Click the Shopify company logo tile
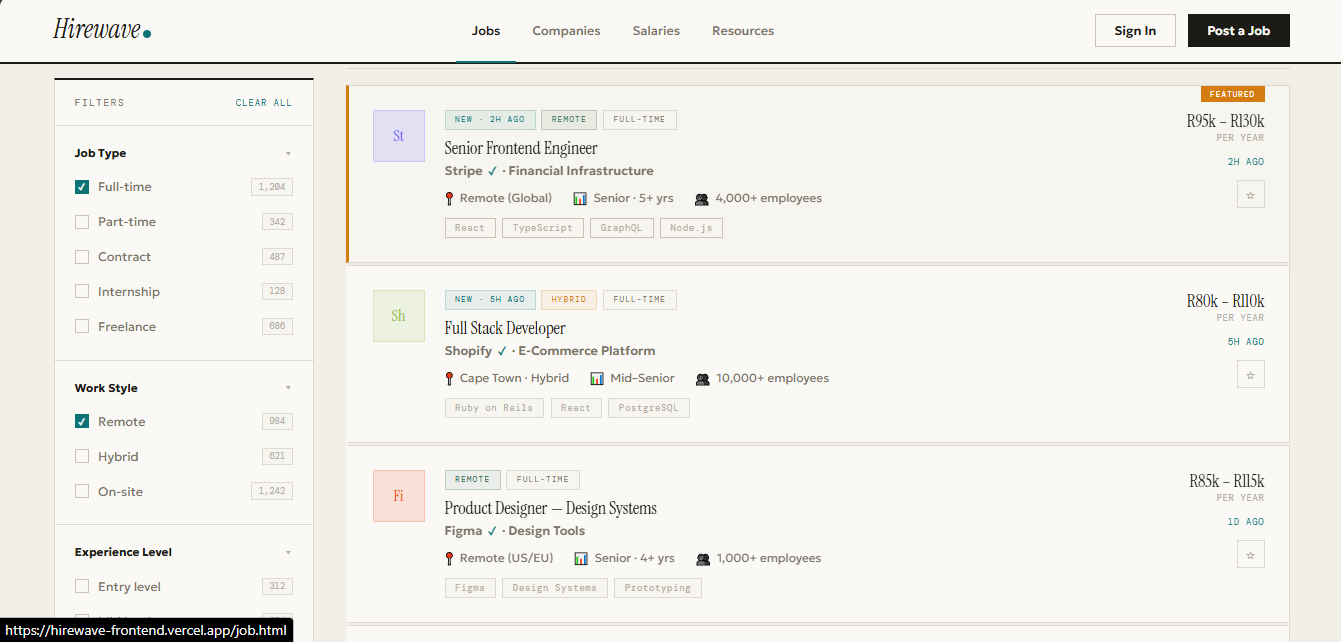Screen dimensions: 1341x642 tap(398, 316)
